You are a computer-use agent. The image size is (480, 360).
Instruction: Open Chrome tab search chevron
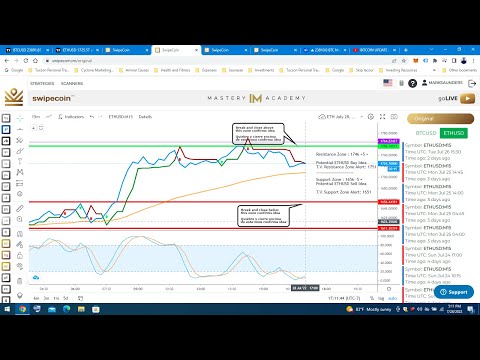(x=432, y=50)
